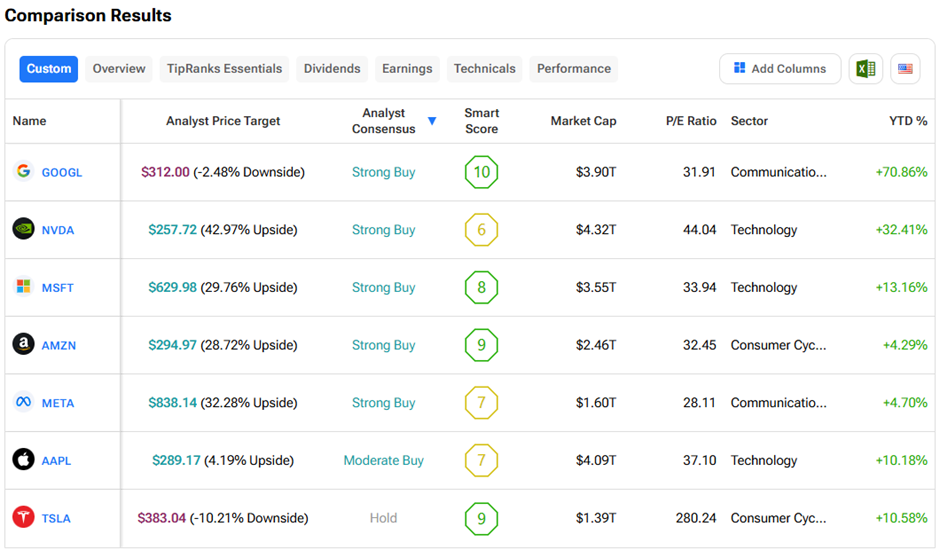Screen dimensions: 940x558
Task: Open the TSLA ticker link
Action: coord(56,518)
